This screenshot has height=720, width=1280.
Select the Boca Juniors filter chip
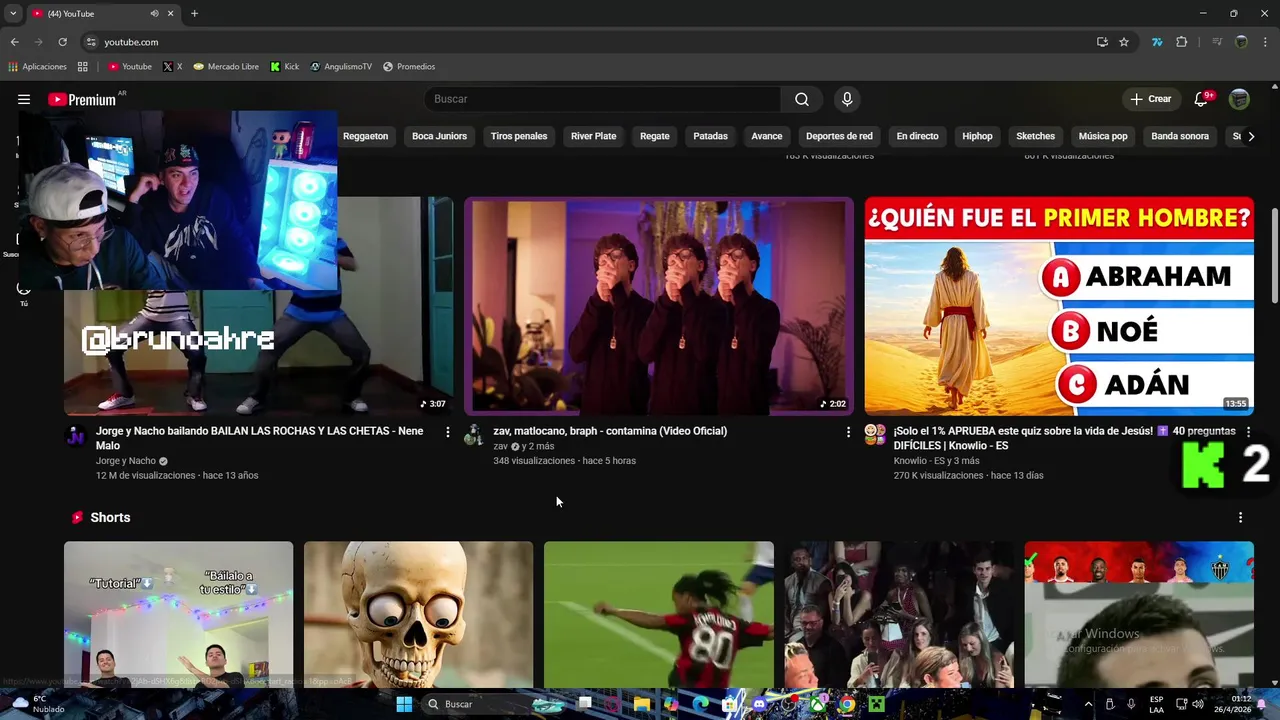click(x=439, y=136)
